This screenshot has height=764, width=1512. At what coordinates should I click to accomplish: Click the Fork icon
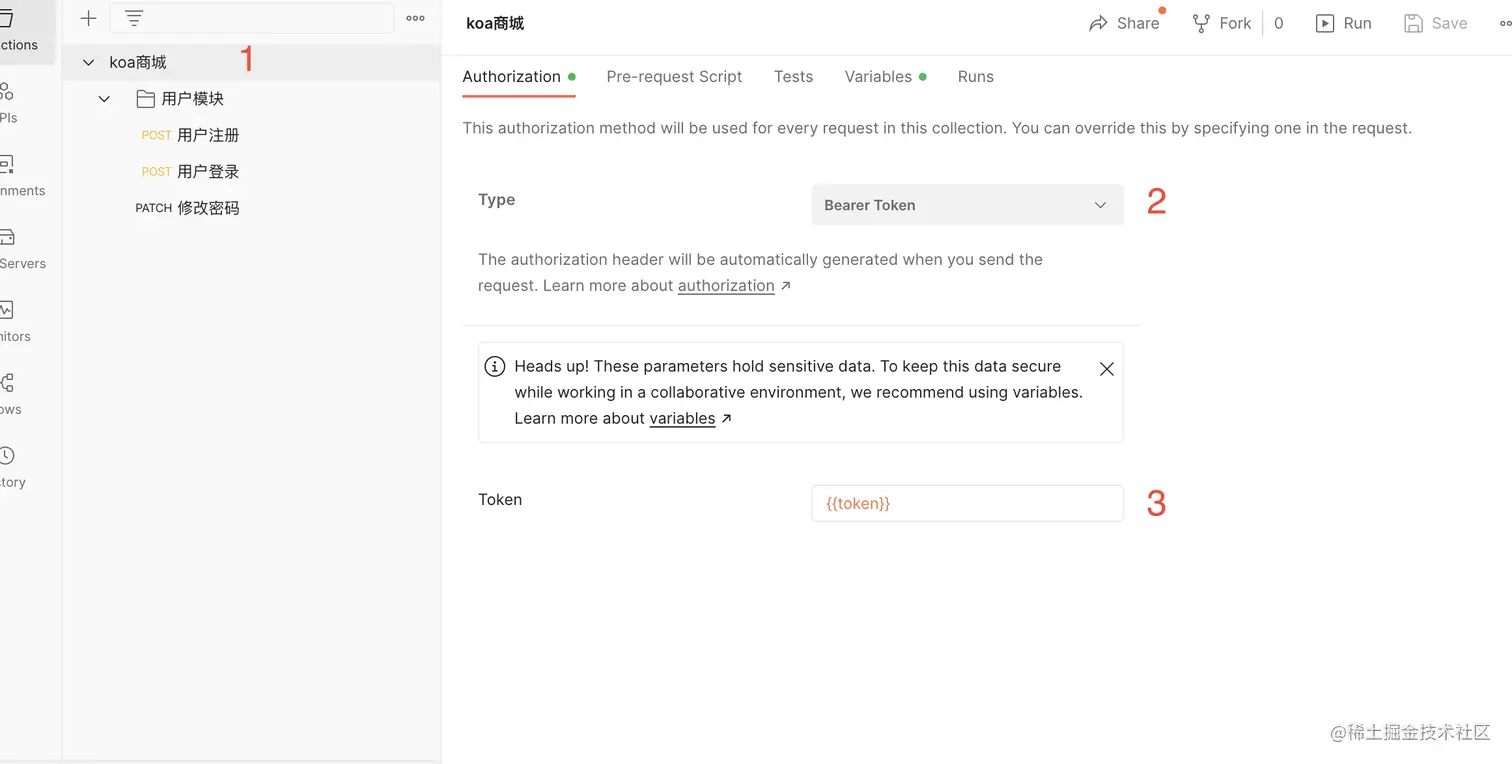(x=1201, y=23)
